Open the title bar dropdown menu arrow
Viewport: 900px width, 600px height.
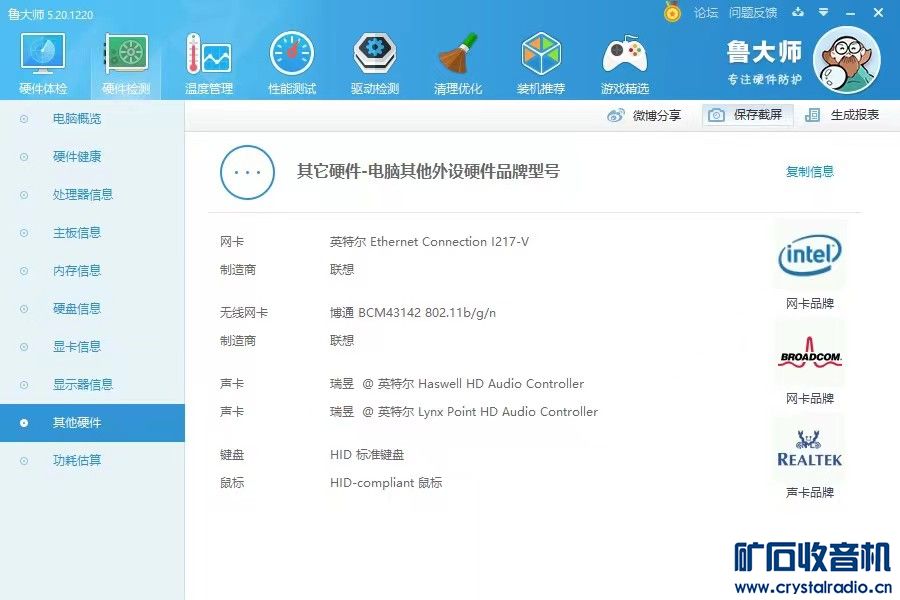[824, 12]
